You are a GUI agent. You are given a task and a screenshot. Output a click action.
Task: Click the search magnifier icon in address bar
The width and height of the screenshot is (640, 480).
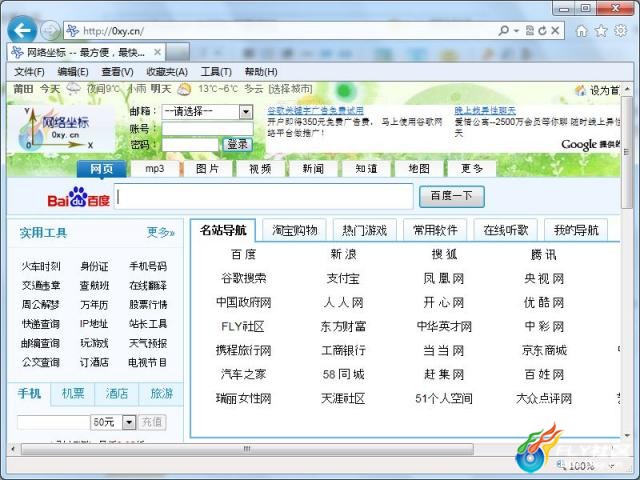[504, 30]
